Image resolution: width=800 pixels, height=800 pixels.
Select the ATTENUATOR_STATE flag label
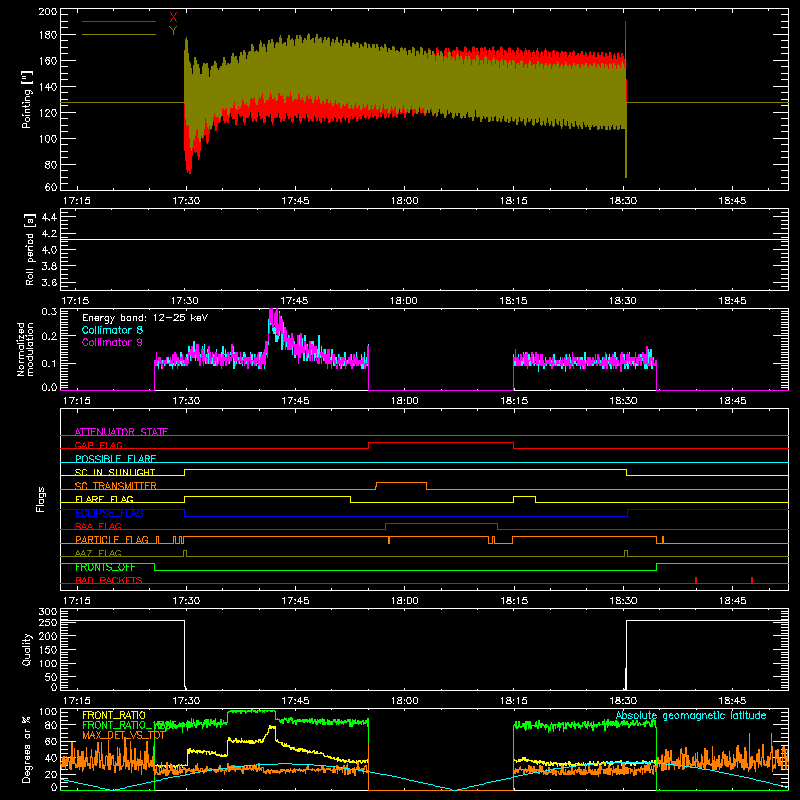click(121, 432)
